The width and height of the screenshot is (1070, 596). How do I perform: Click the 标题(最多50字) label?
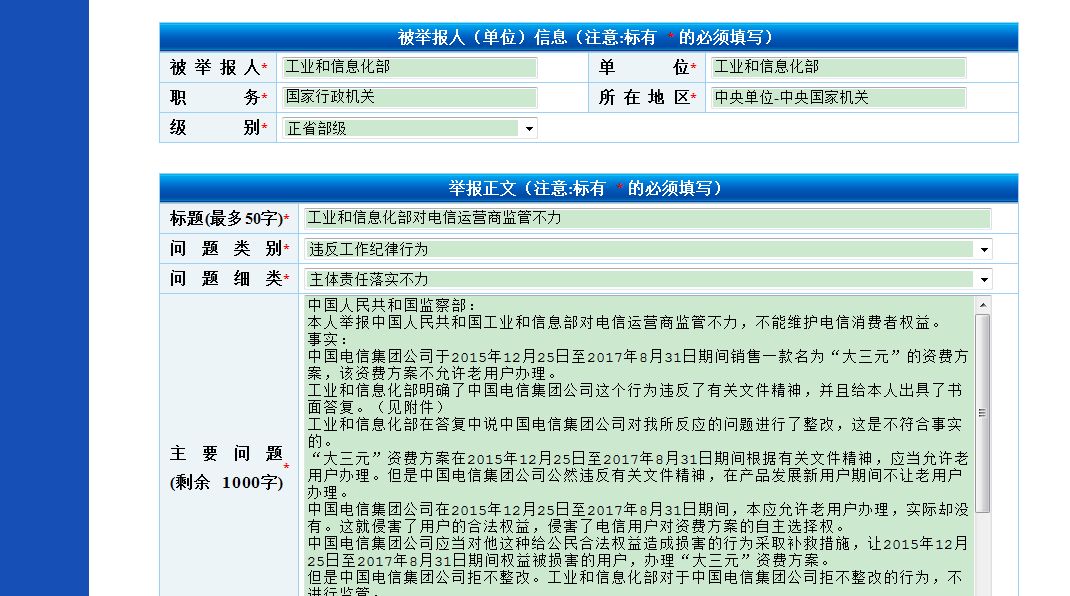(x=227, y=219)
